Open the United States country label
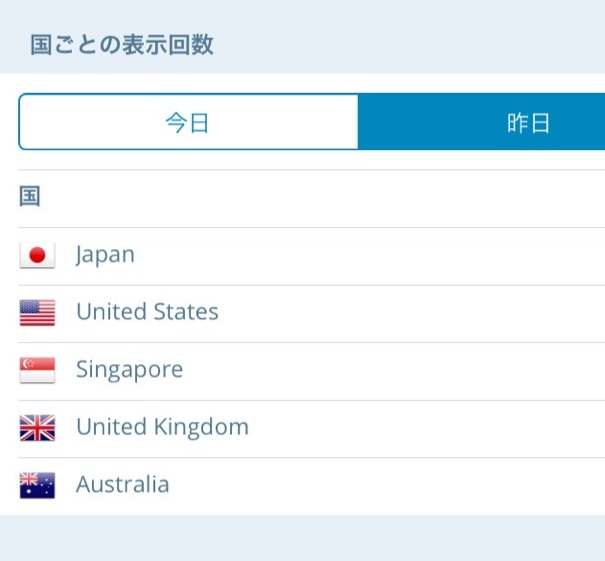 coord(147,312)
